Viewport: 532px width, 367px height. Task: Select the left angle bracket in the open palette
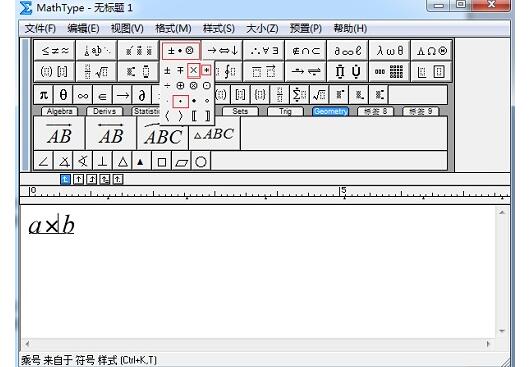pyautogui.click(x=167, y=116)
